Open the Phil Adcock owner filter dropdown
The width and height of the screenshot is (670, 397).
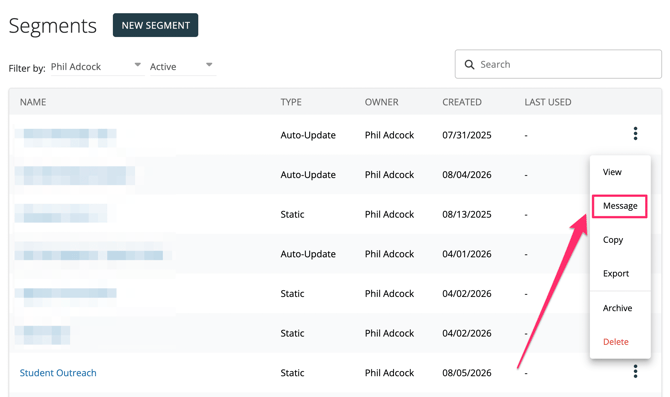(x=97, y=67)
